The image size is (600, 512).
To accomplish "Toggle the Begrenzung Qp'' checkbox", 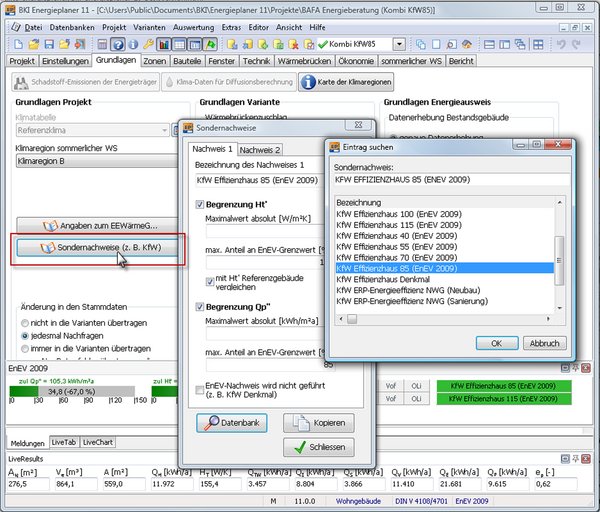I will (x=200, y=304).
